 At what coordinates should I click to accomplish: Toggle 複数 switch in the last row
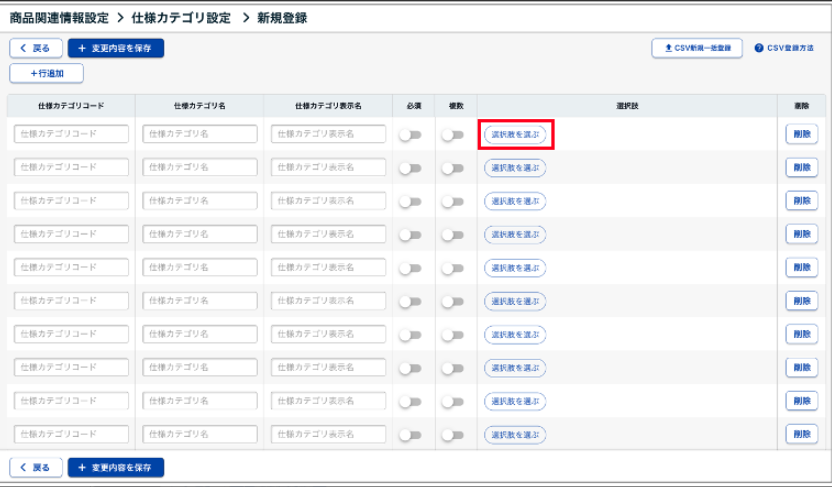click(x=453, y=435)
